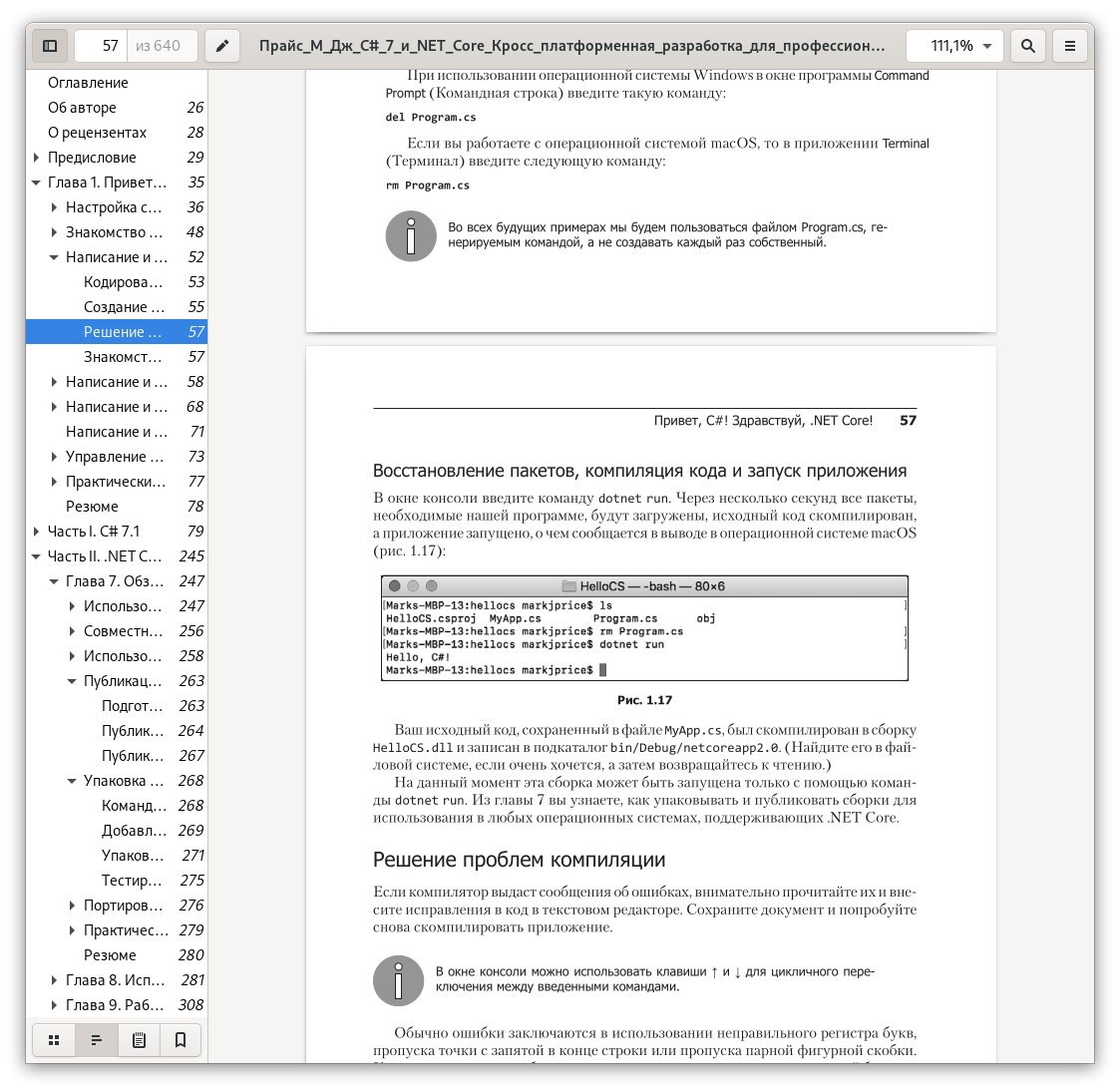Open Добавл… page 269 item
Image resolution: width=1120 pixels, height=1092 pixels.
117,831
